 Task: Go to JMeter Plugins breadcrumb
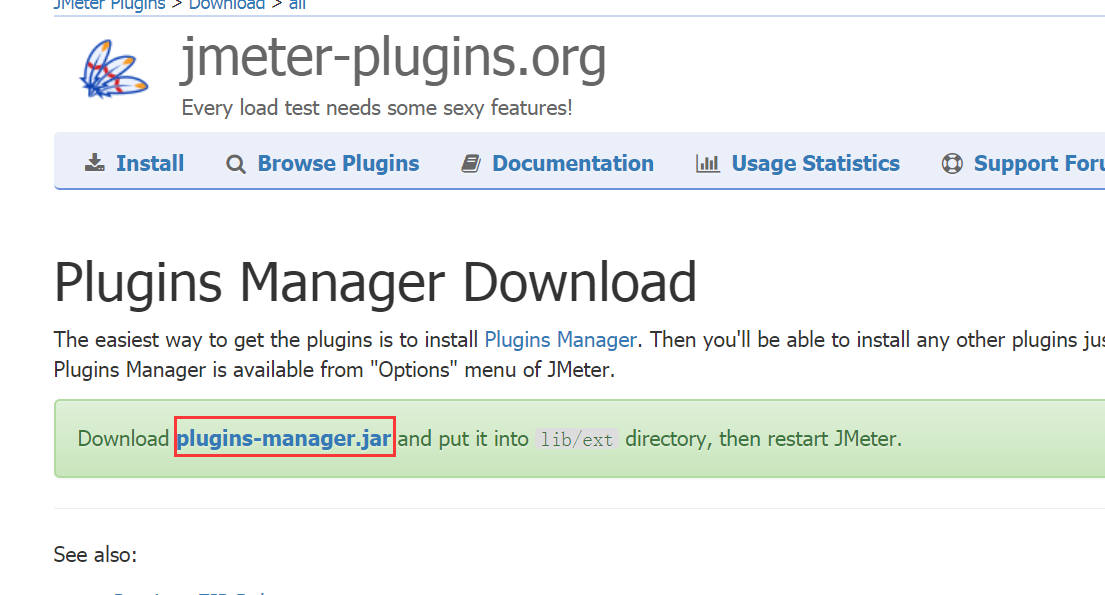tap(108, 5)
